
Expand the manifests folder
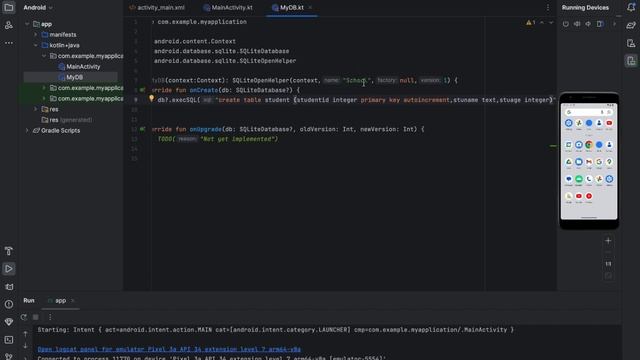click(x=36, y=35)
